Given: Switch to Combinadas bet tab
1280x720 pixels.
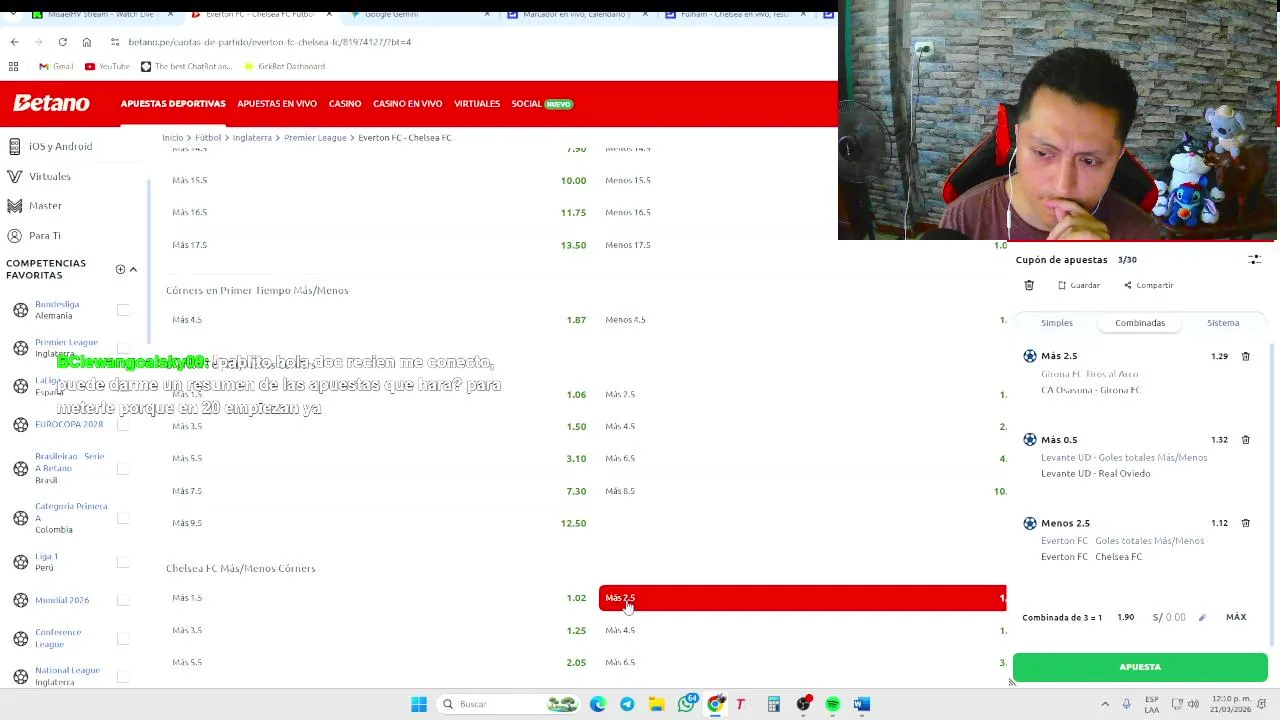Looking at the screenshot, I should (x=1140, y=323).
